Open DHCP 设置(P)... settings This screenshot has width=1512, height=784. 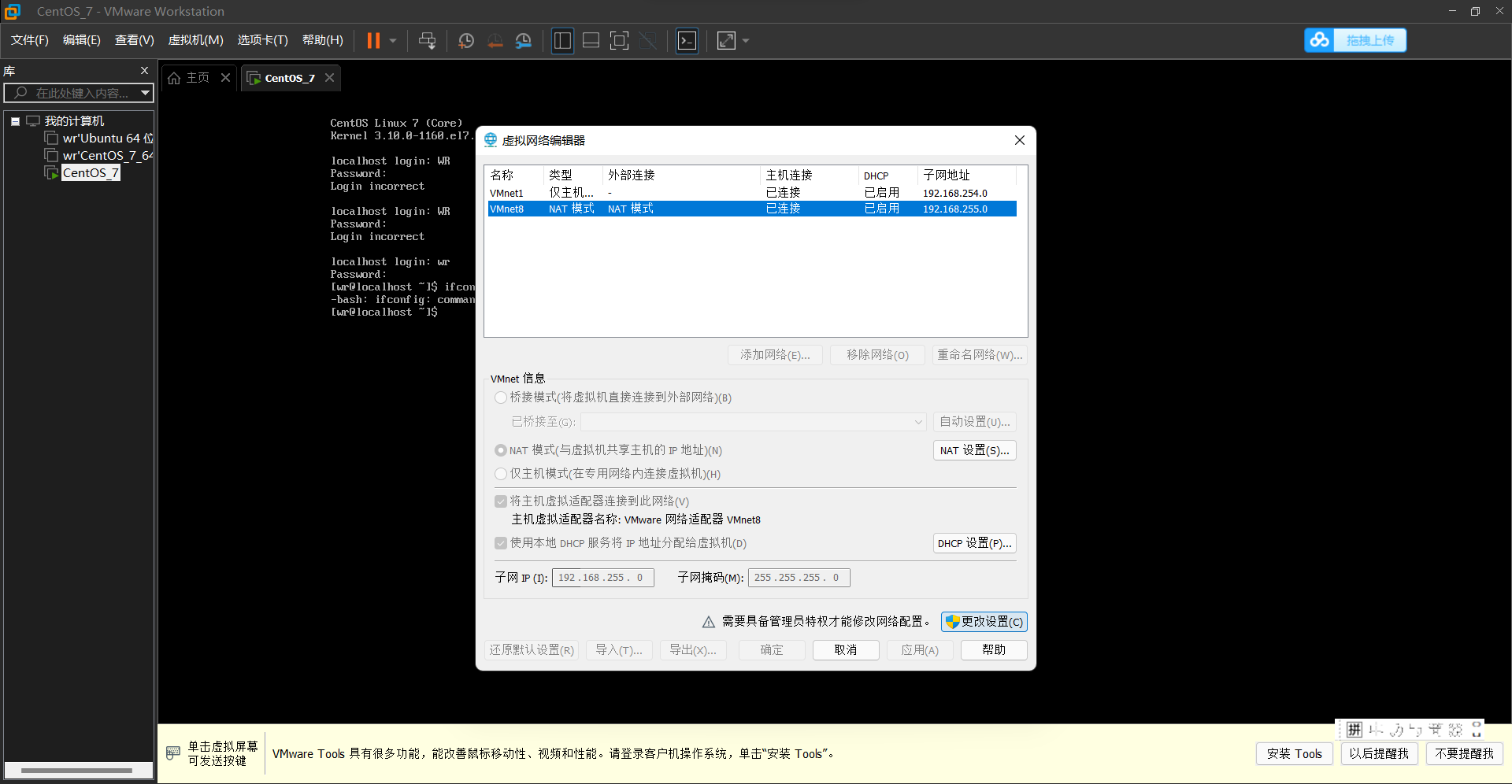(x=975, y=543)
